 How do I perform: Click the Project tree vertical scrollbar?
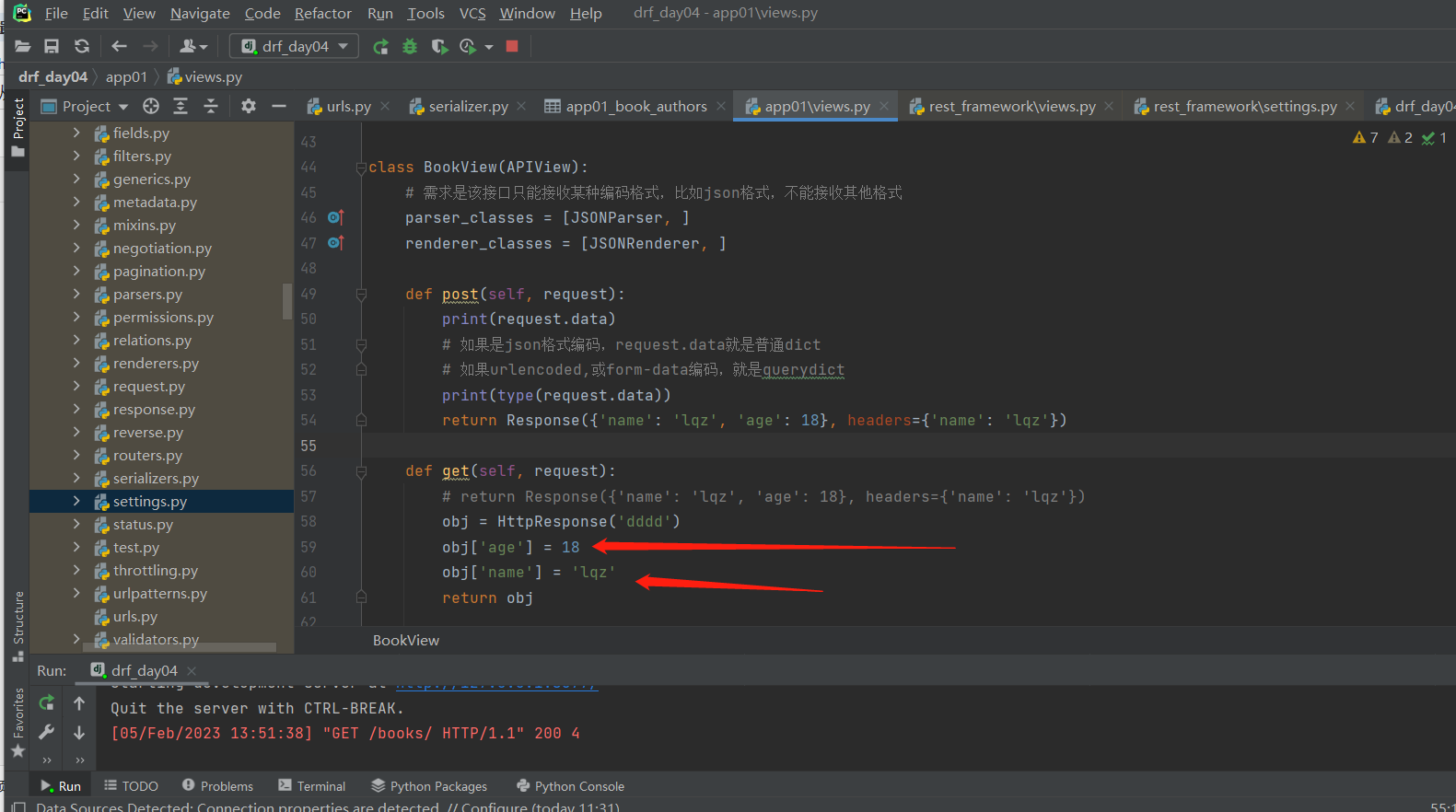[287, 301]
